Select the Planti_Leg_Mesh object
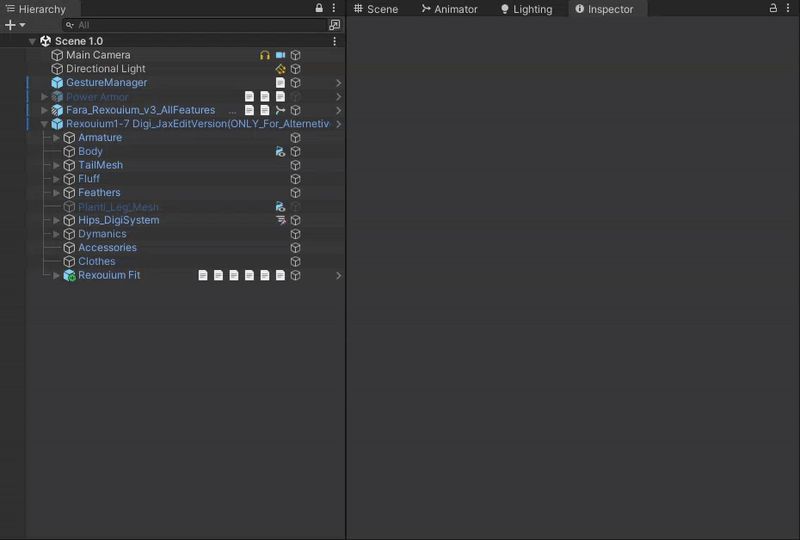 118,207
